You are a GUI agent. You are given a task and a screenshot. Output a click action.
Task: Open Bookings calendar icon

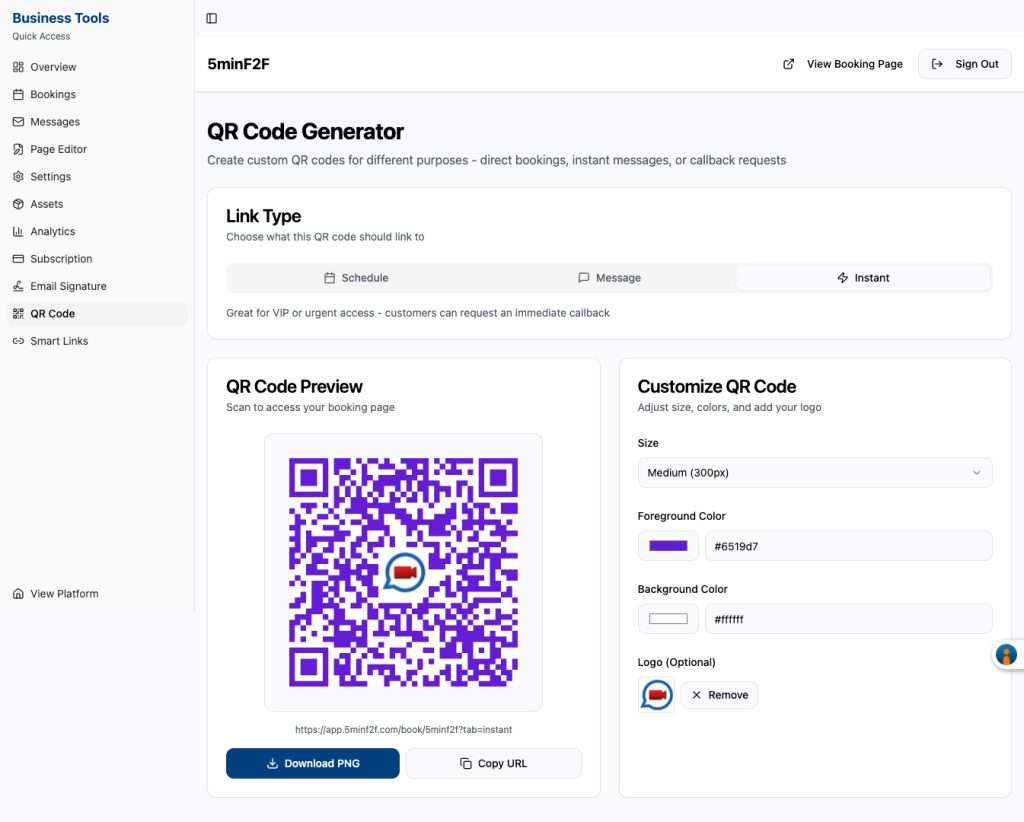(x=18, y=94)
